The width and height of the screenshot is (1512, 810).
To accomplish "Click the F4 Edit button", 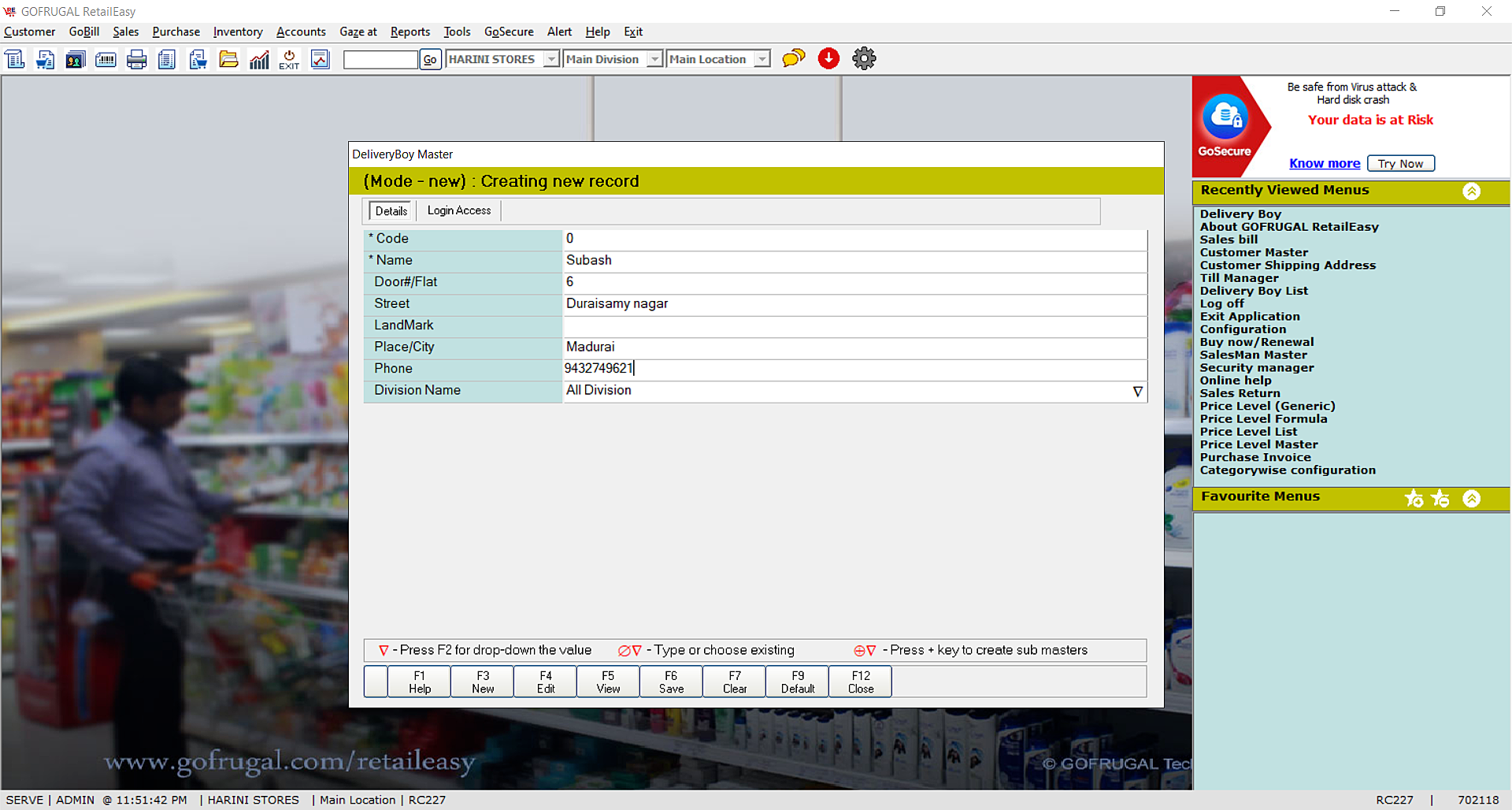I will coord(546,682).
